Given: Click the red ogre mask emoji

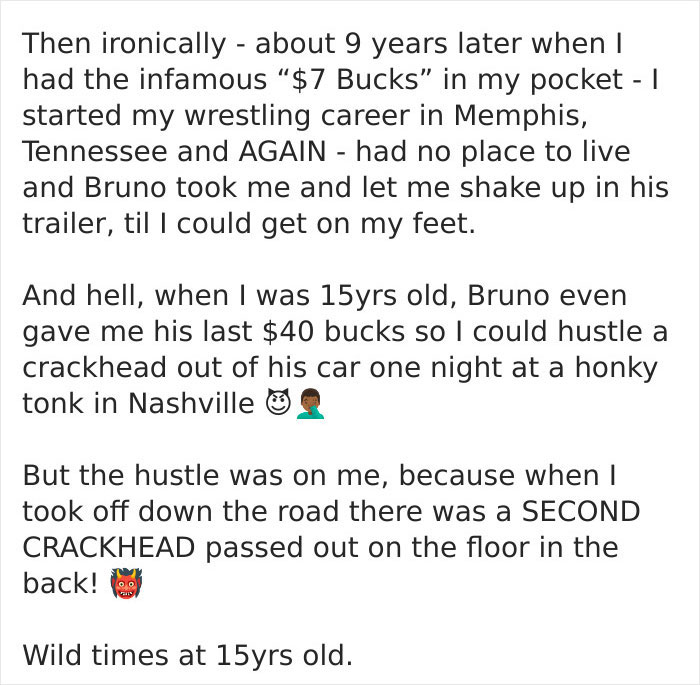Looking at the screenshot, I should coord(126,583).
